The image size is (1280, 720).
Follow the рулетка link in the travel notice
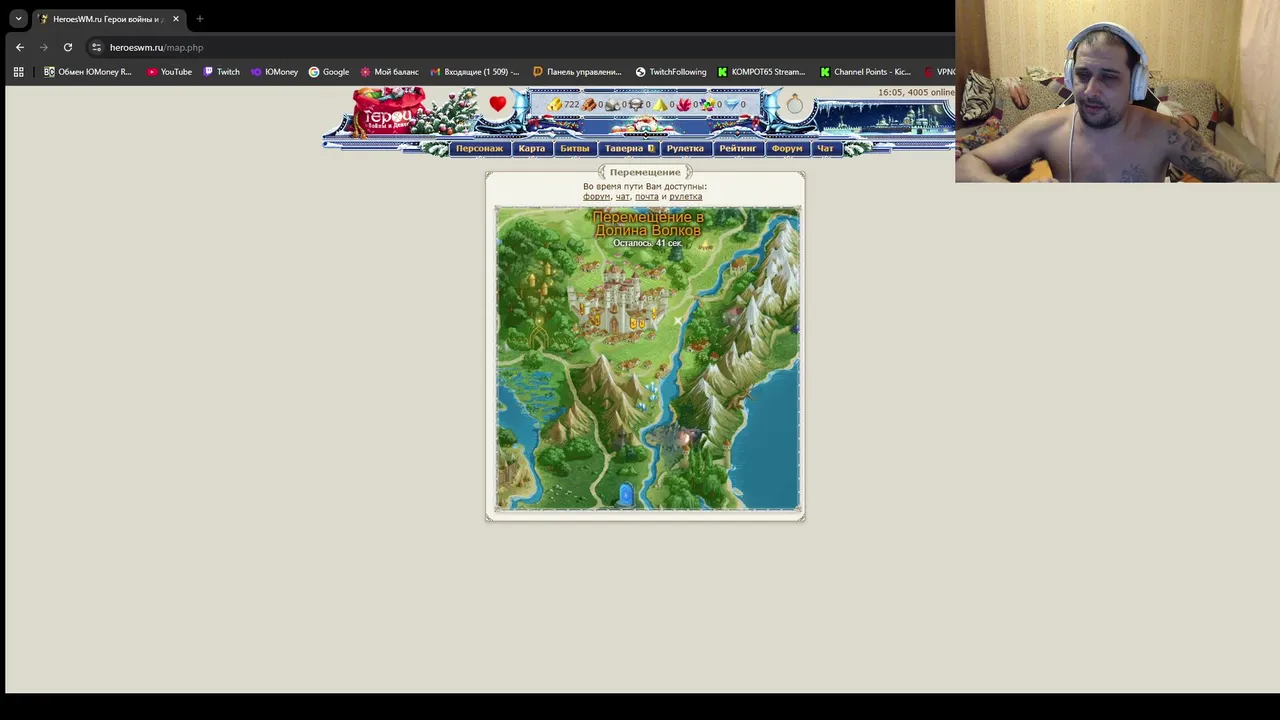pyautogui.click(x=685, y=197)
